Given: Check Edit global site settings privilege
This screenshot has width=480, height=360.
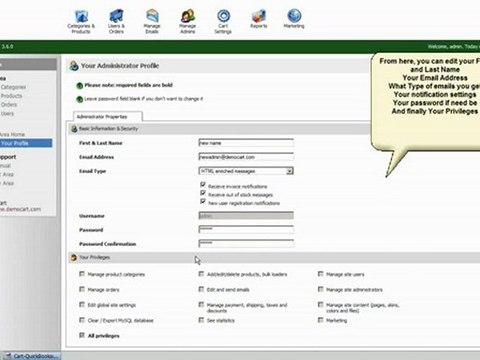Looking at the screenshot, I should point(82,304).
